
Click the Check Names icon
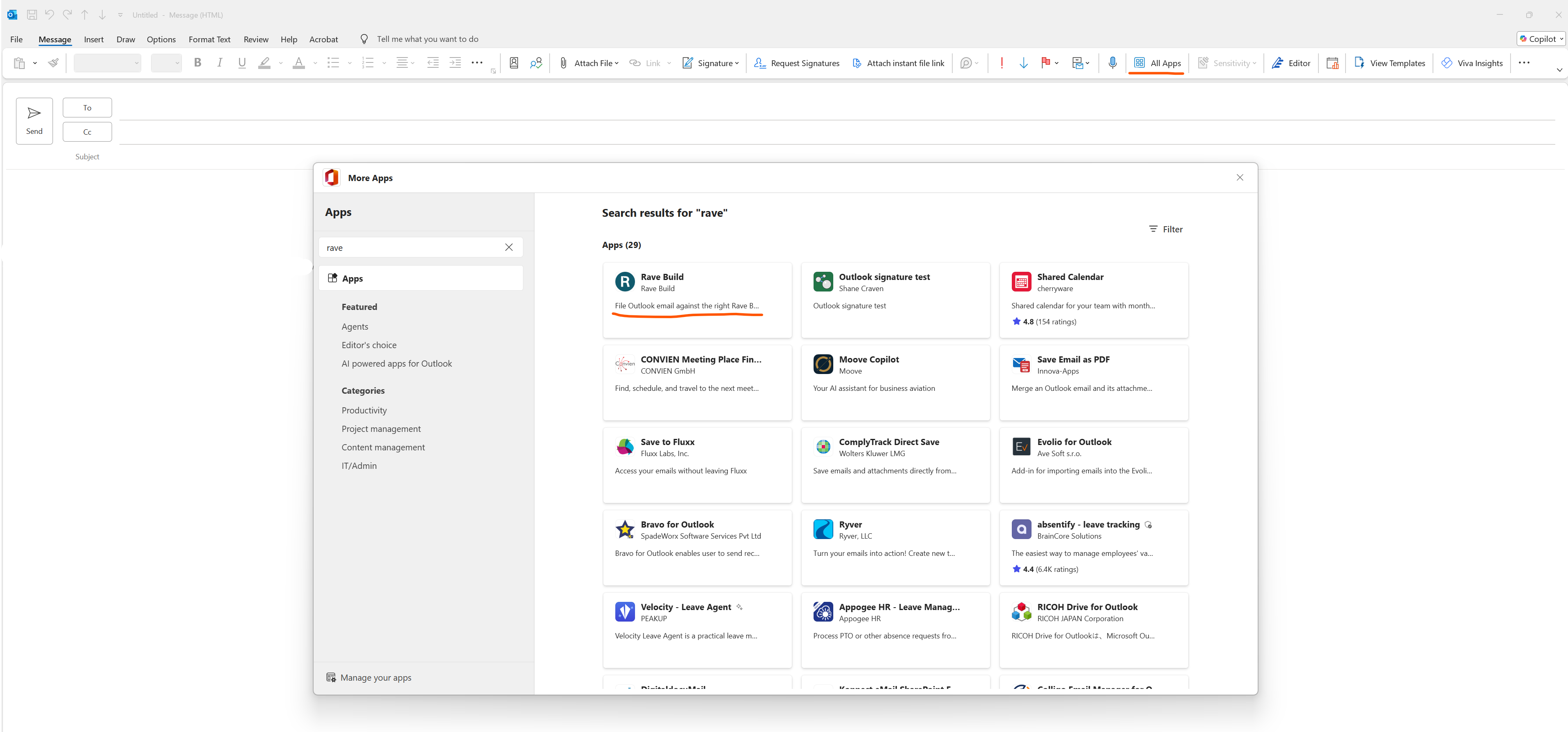click(536, 63)
